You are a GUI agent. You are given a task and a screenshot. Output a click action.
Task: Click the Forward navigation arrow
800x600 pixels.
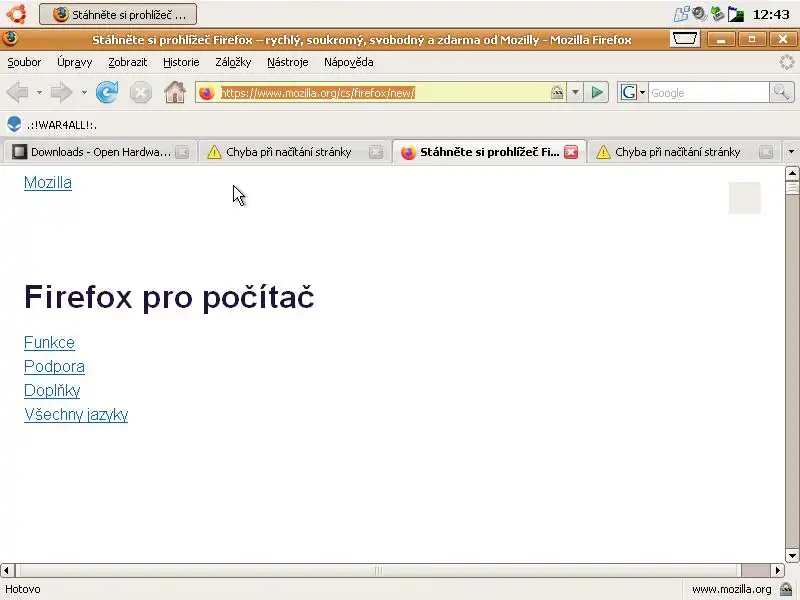click(x=61, y=93)
